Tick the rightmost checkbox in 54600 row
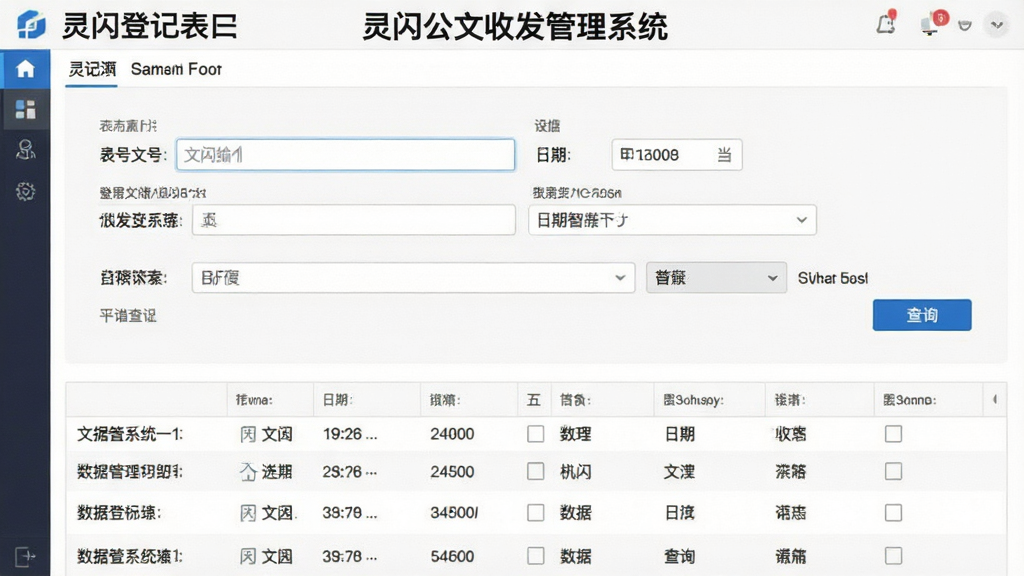The height and width of the screenshot is (576, 1024). point(893,556)
